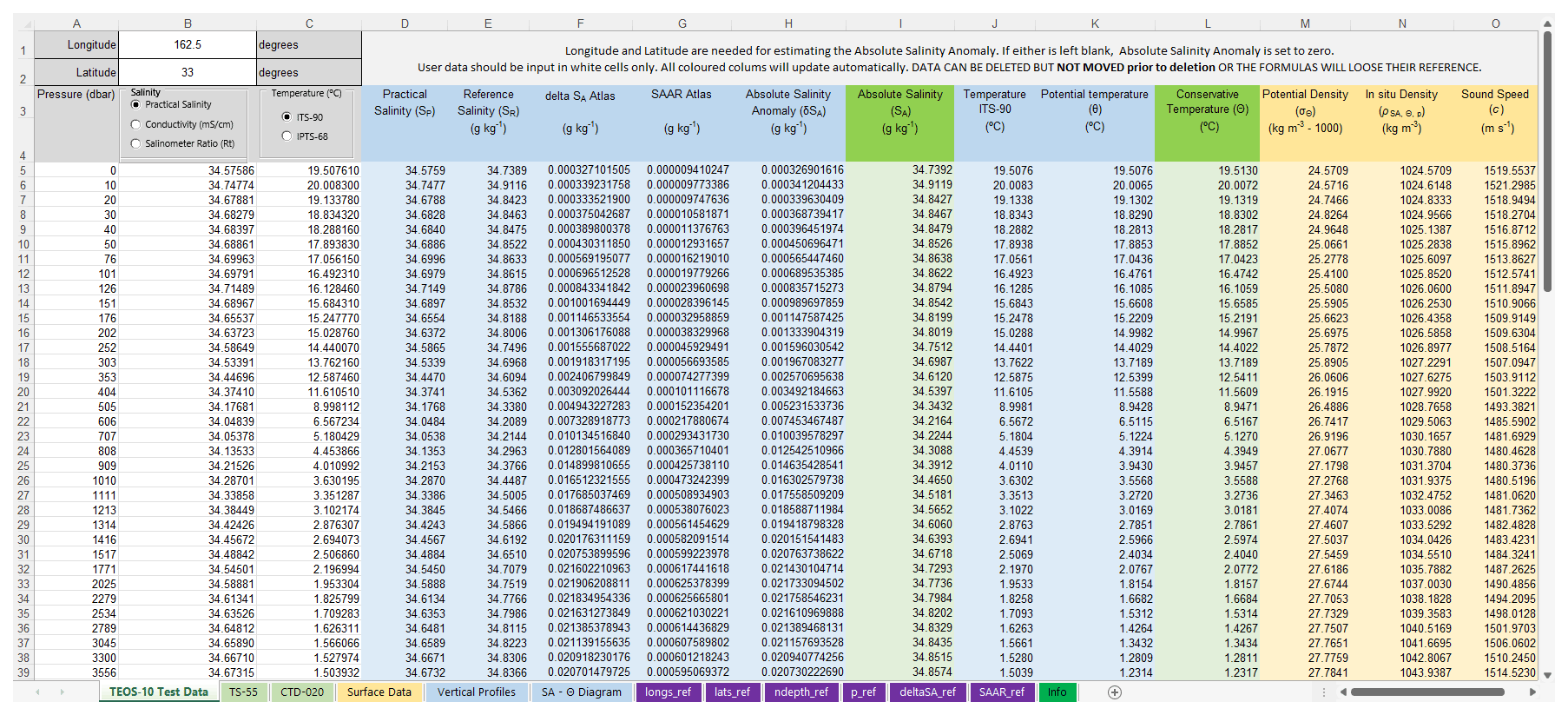
Task: Click the previous sheet navigation arrow
Action: click(x=37, y=692)
